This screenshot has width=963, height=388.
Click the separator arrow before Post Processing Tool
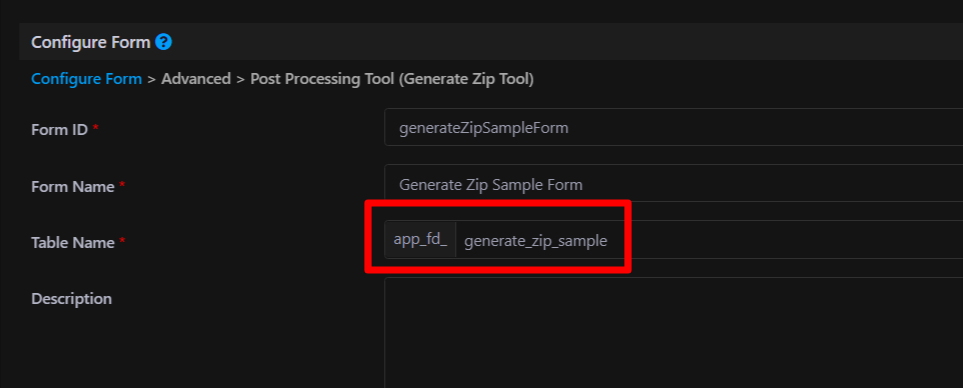[x=240, y=80]
